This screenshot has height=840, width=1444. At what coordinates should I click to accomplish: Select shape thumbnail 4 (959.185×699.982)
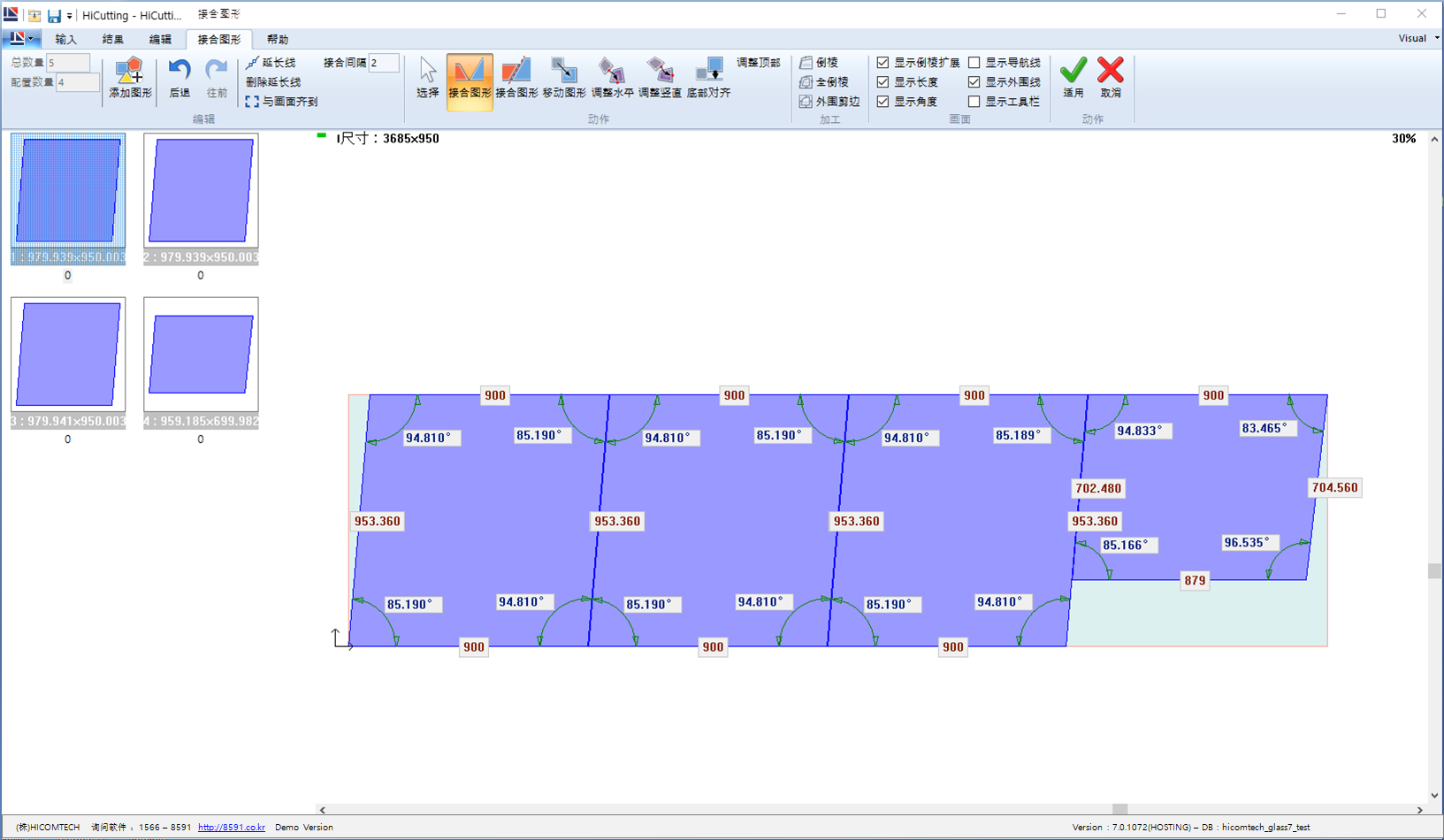click(x=201, y=355)
